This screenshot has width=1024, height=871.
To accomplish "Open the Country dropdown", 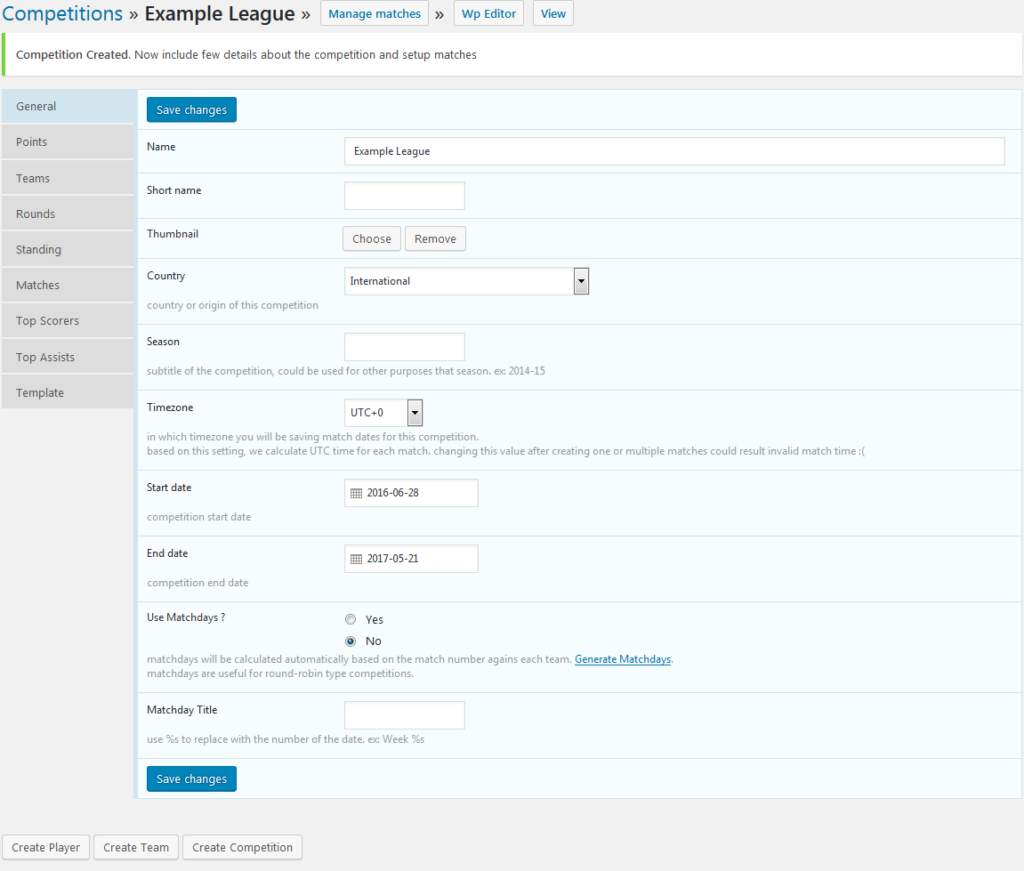I will tap(466, 281).
